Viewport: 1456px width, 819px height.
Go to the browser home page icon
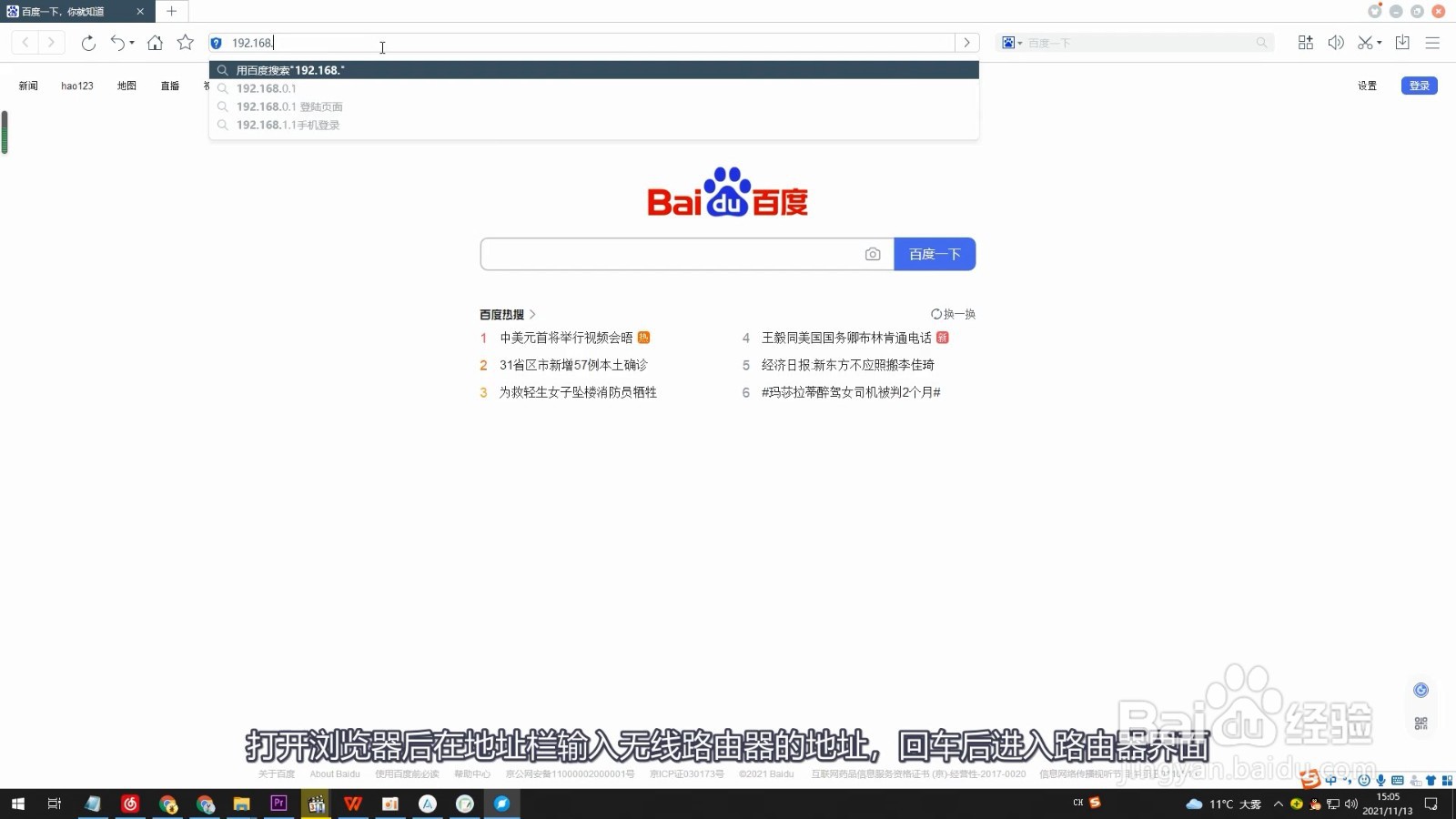[x=155, y=43]
